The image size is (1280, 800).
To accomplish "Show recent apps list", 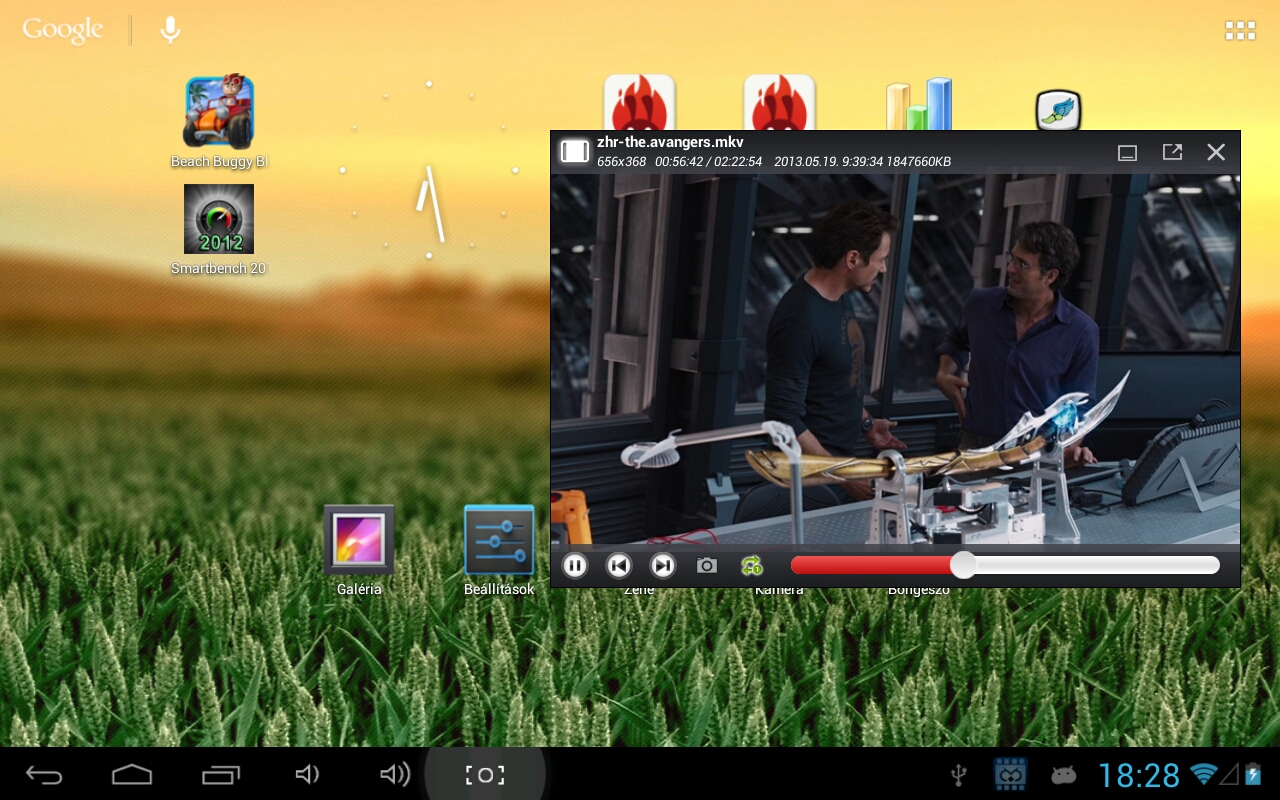I will (221, 775).
